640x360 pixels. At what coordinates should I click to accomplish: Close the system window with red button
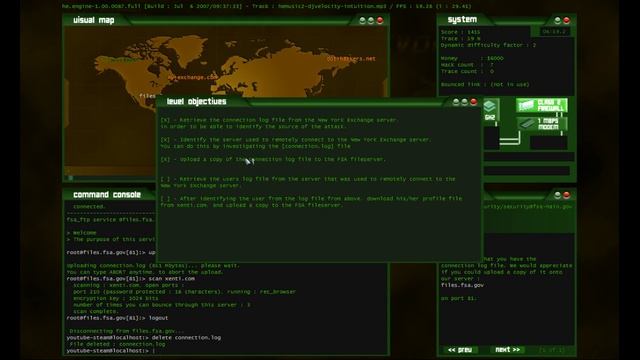point(567,20)
